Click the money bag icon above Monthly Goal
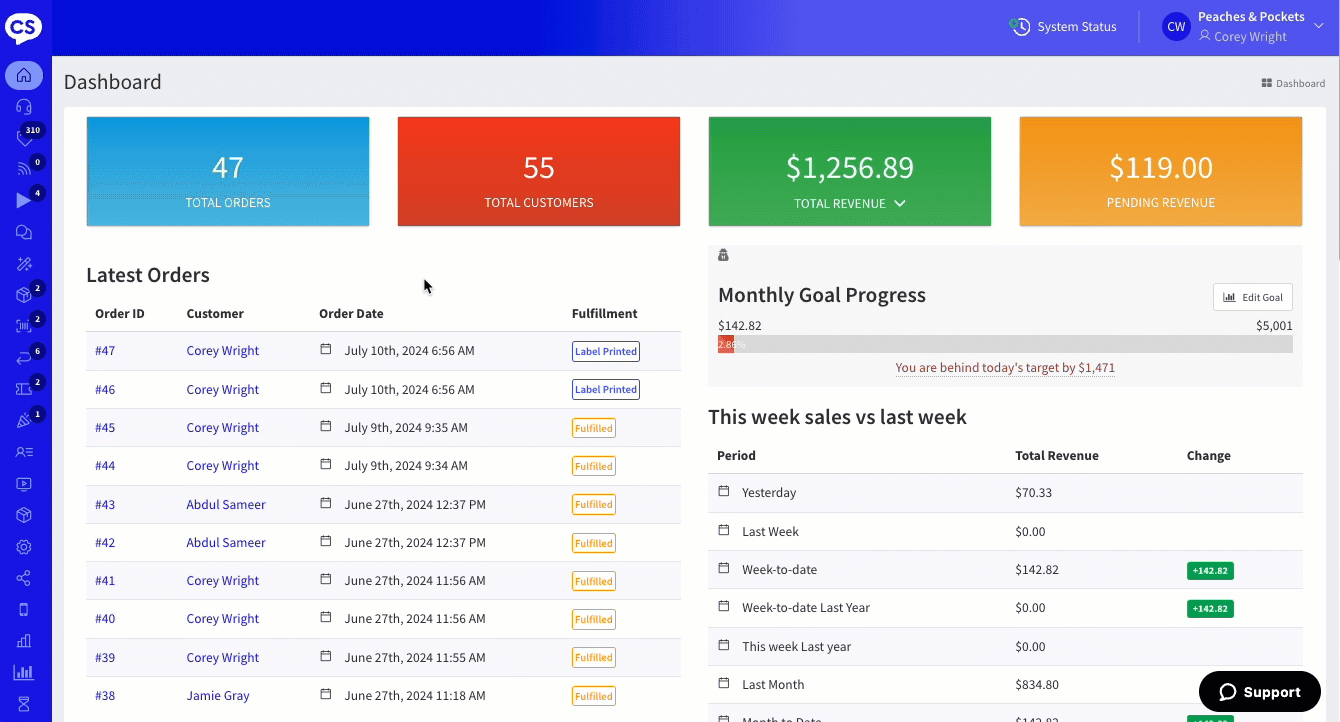Screen dimensions: 1340x722 click(723, 256)
